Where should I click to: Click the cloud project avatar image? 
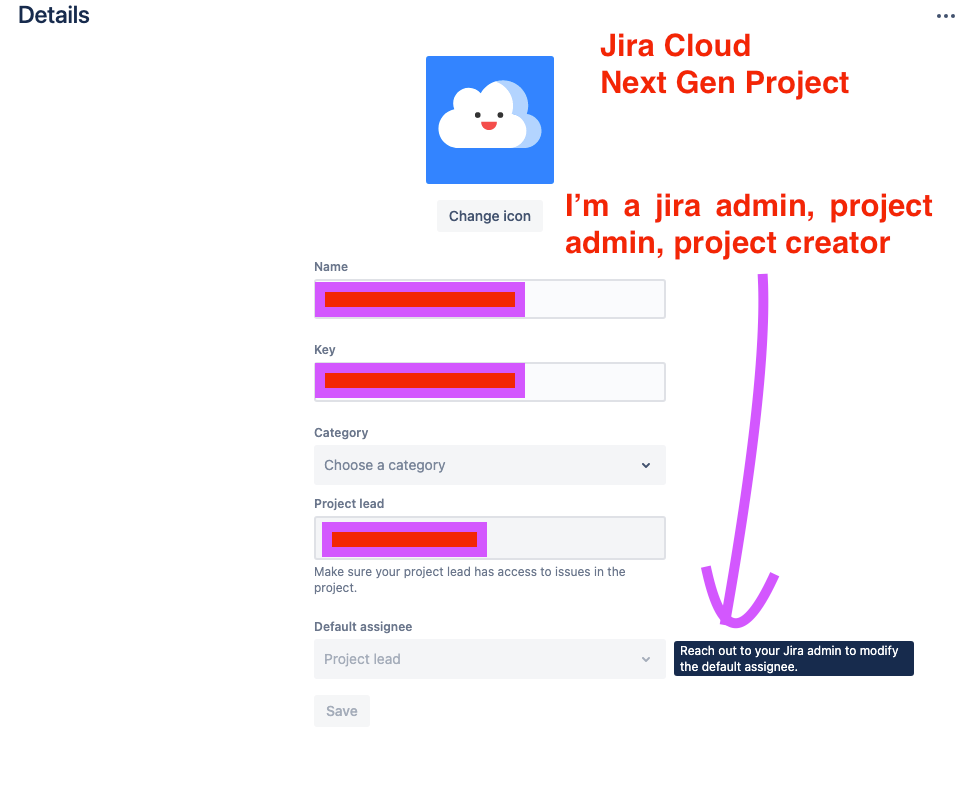coord(490,120)
